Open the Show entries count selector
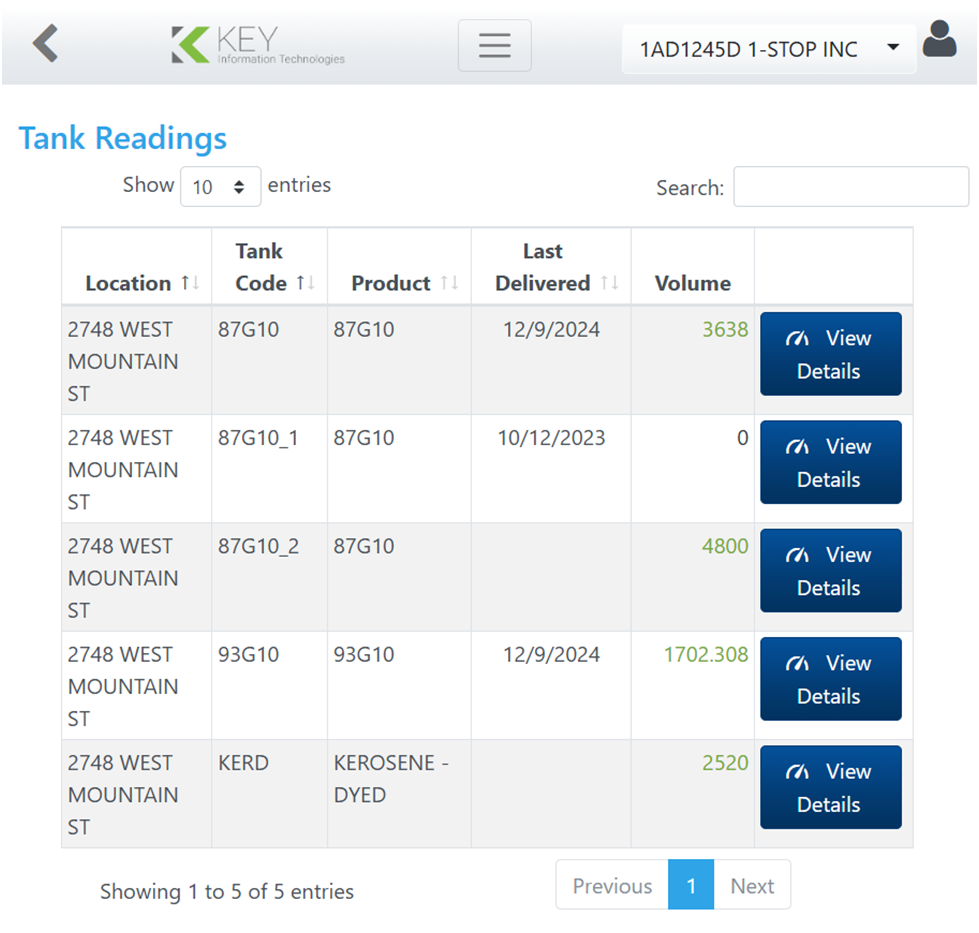This screenshot has width=979, height=933. (220, 186)
